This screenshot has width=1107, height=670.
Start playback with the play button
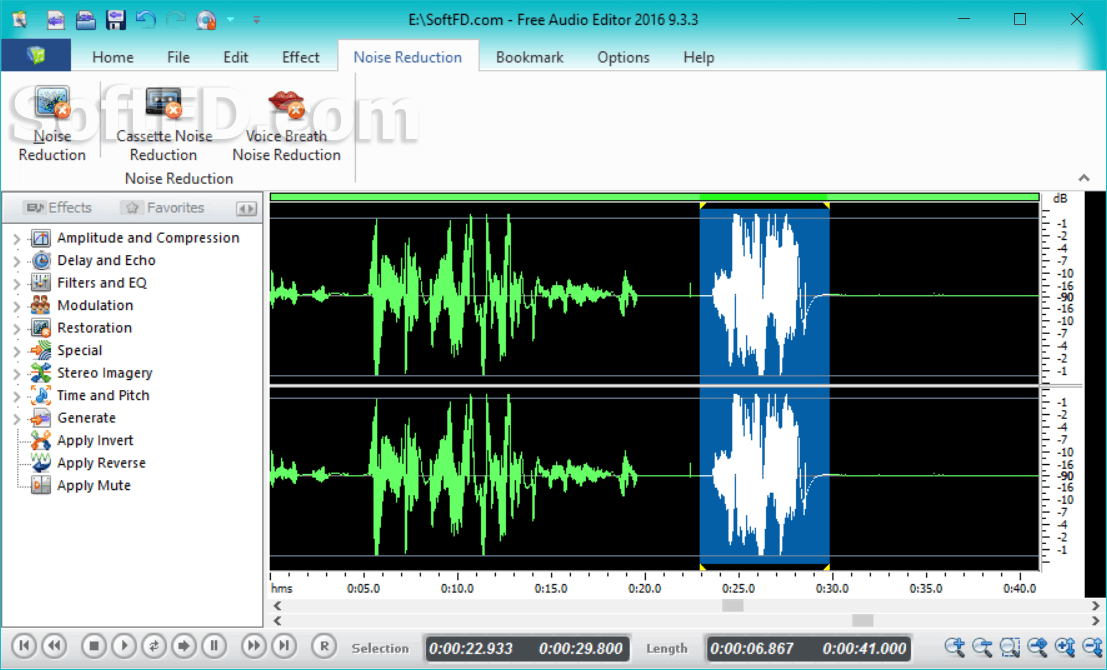pos(124,645)
